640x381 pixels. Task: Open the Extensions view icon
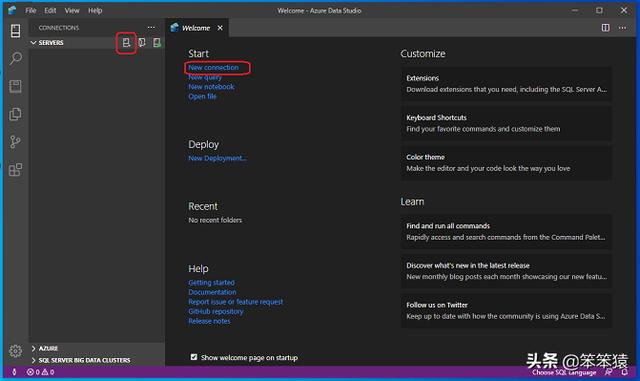click(16, 169)
